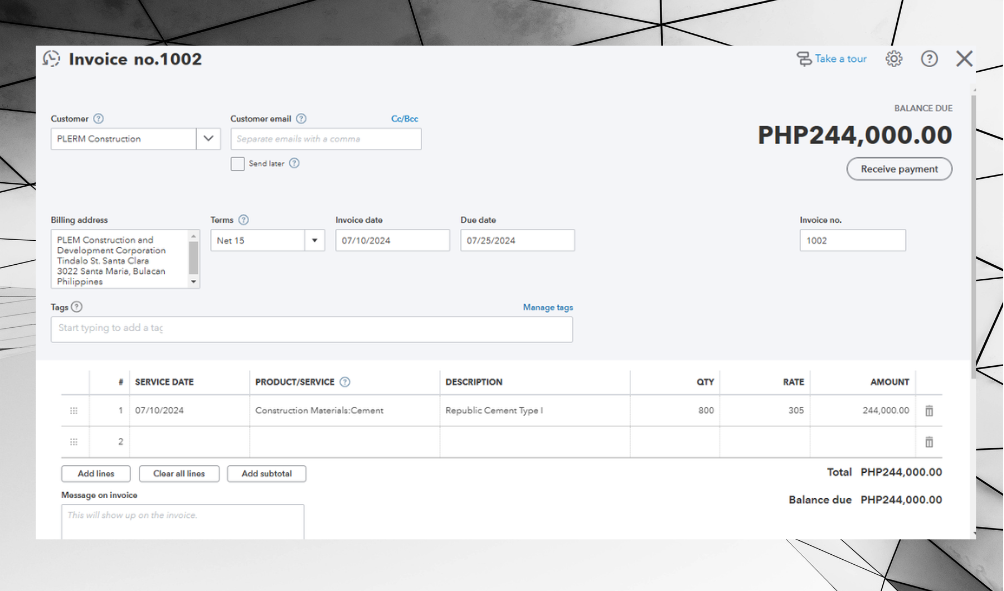Screen dimensions: 1004x591
Task: Click Republic Cement Type I description
Action: (x=535, y=411)
